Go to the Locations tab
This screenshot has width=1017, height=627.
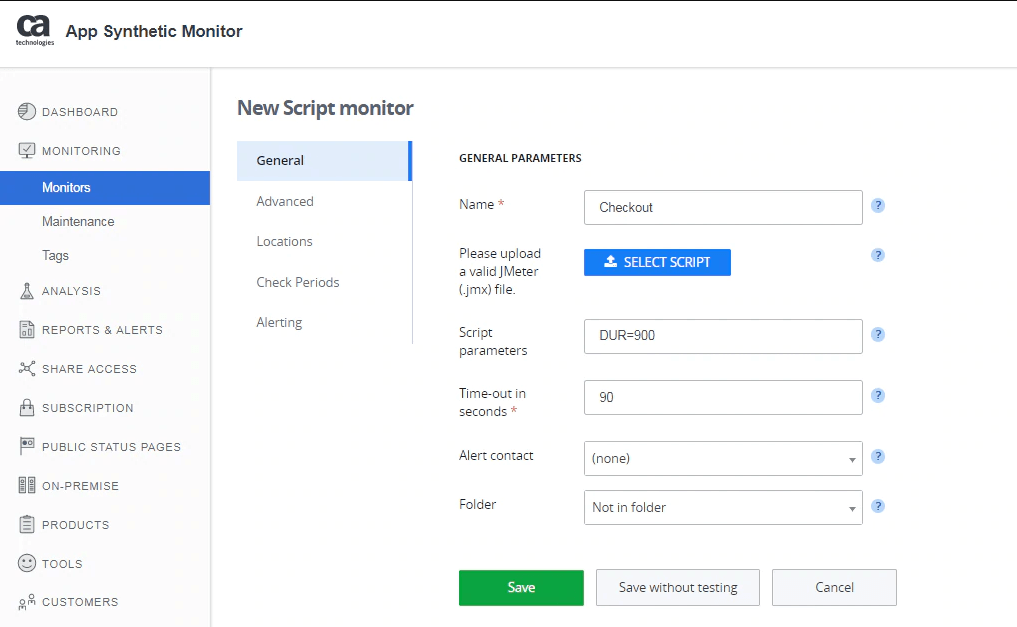(285, 241)
